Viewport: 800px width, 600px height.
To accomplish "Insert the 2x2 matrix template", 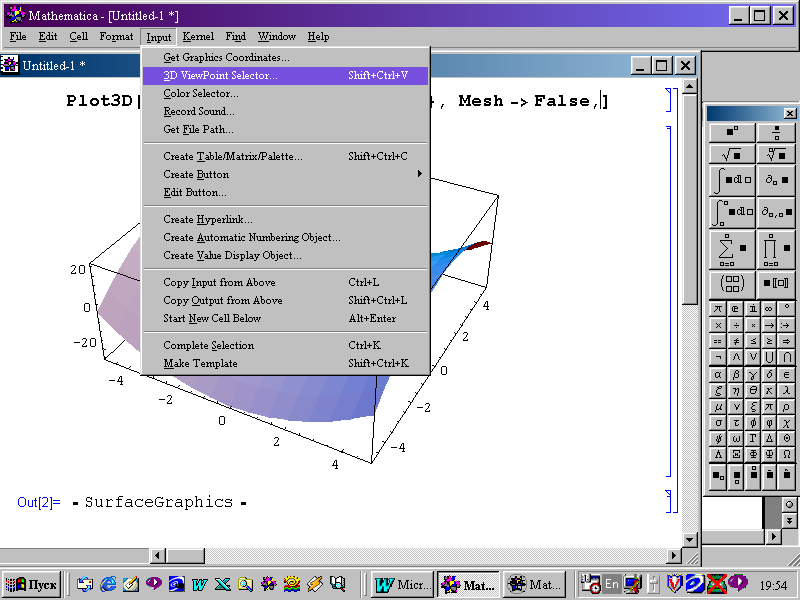I will (x=732, y=283).
